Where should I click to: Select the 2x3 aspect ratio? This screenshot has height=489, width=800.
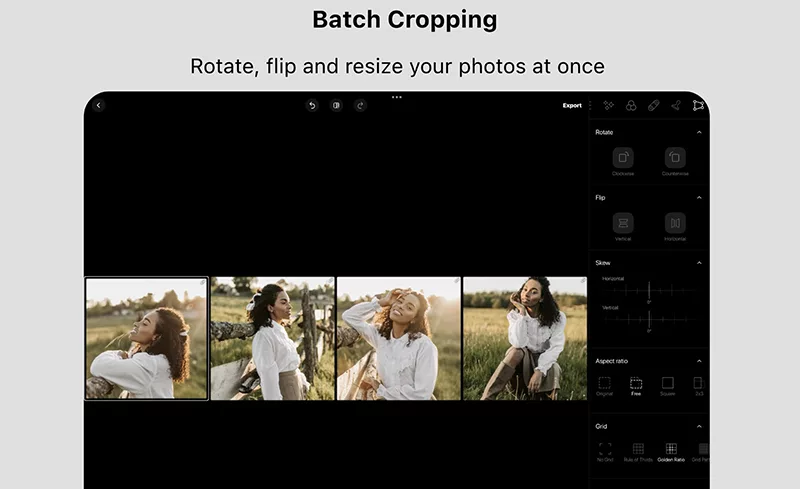[x=699, y=386]
